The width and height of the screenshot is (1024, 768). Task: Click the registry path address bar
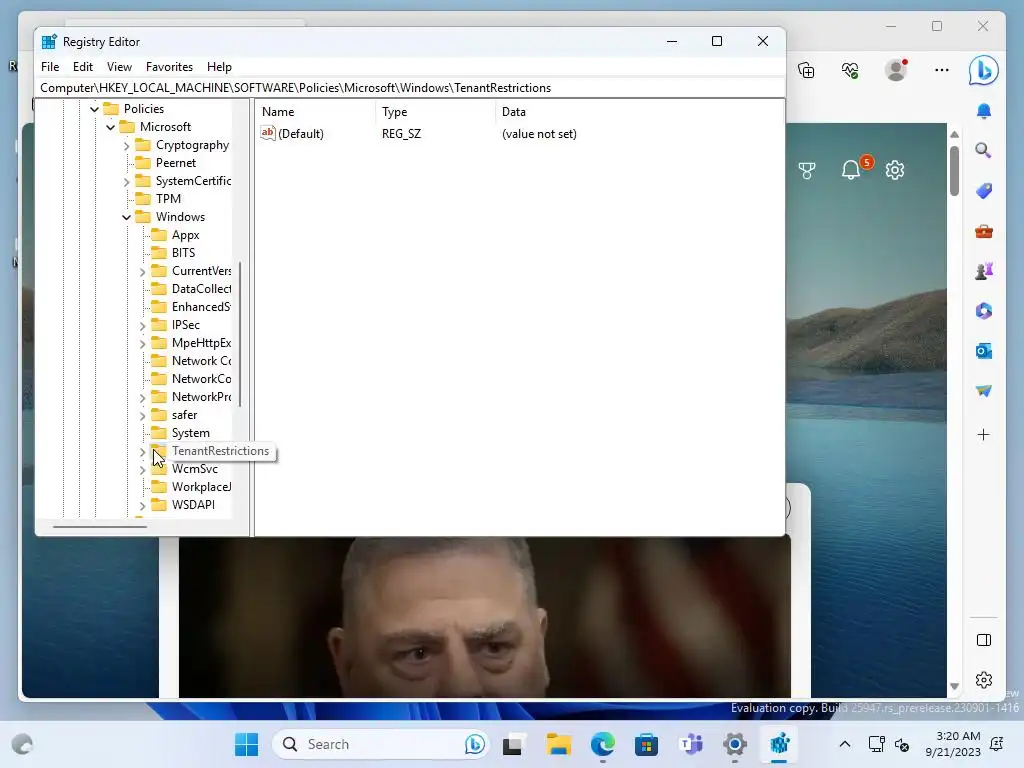410,88
